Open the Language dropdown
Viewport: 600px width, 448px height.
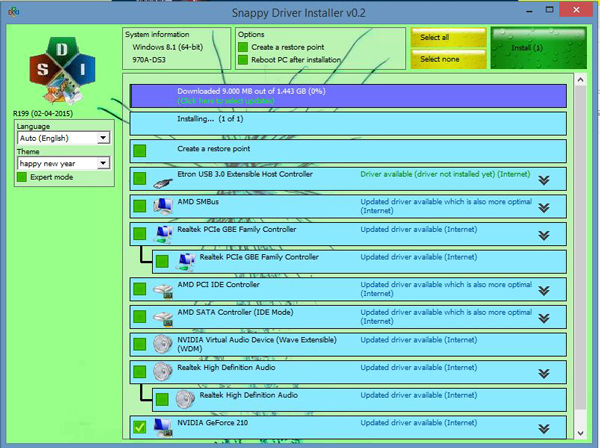103,138
